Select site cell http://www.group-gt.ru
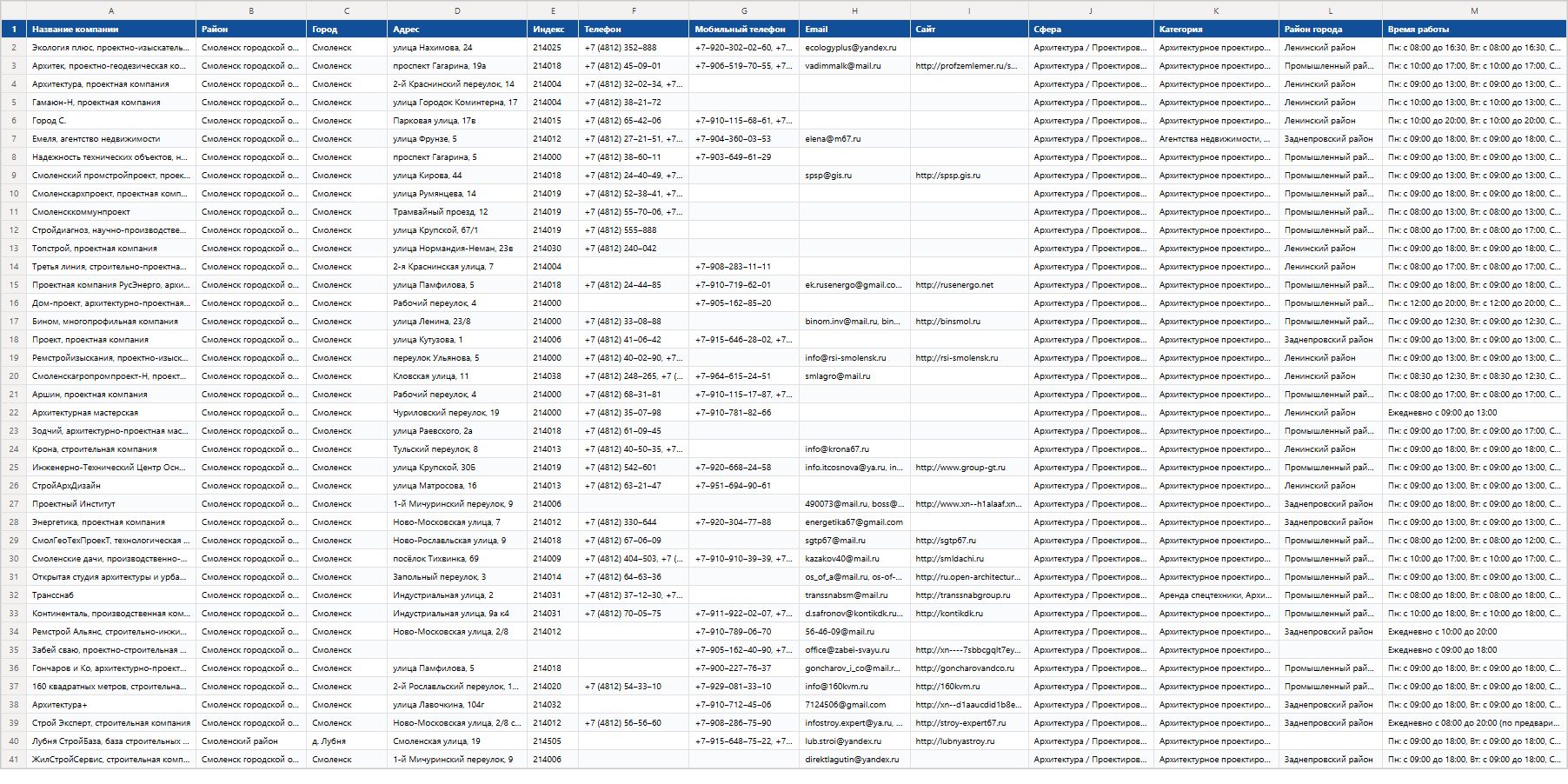The height and width of the screenshot is (784, 1568). tap(969, 467)
